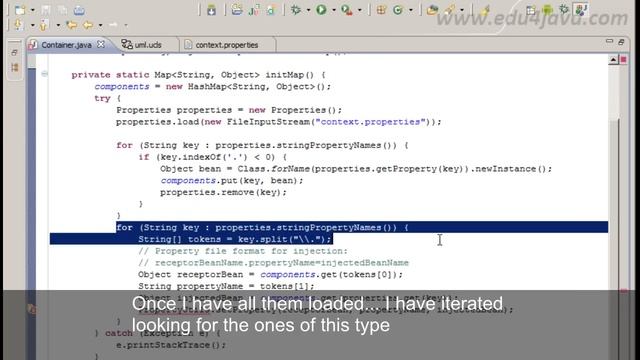The width and height of the screenshot is (640, 360).
Task: Click the 'components.put(key, bean);' line
Action: click(x=232, y=180)
